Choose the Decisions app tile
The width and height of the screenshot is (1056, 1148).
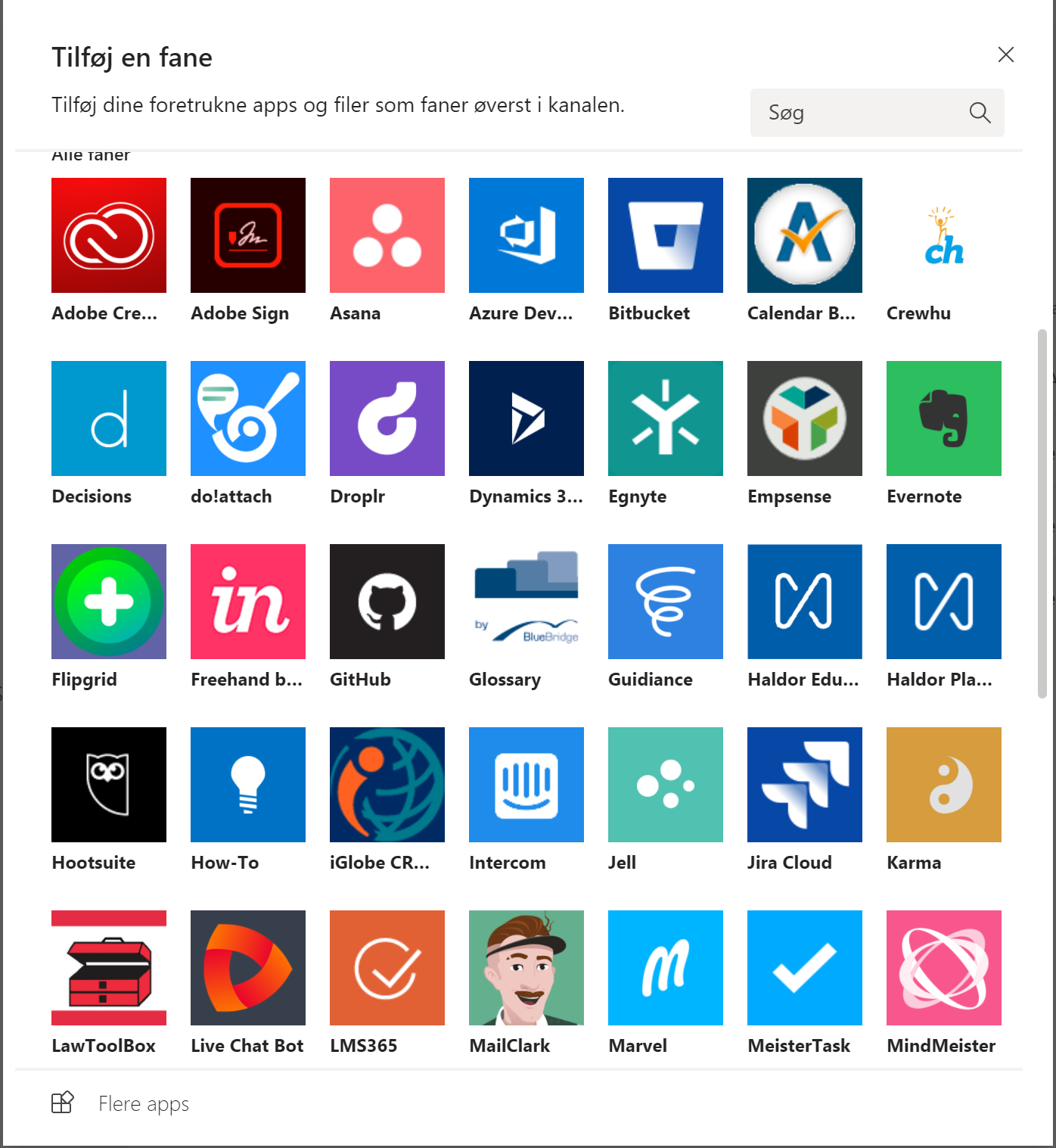coord(109,418)
